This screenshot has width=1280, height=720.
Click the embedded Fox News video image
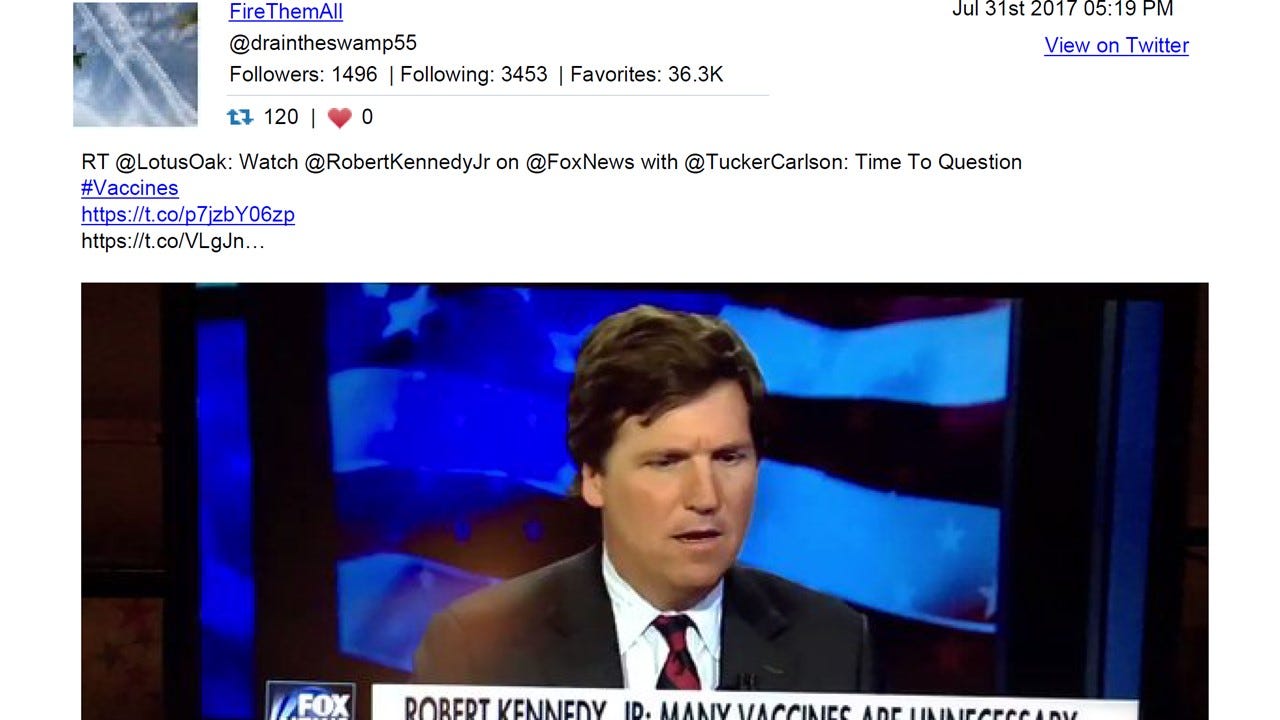pos(644,501)
